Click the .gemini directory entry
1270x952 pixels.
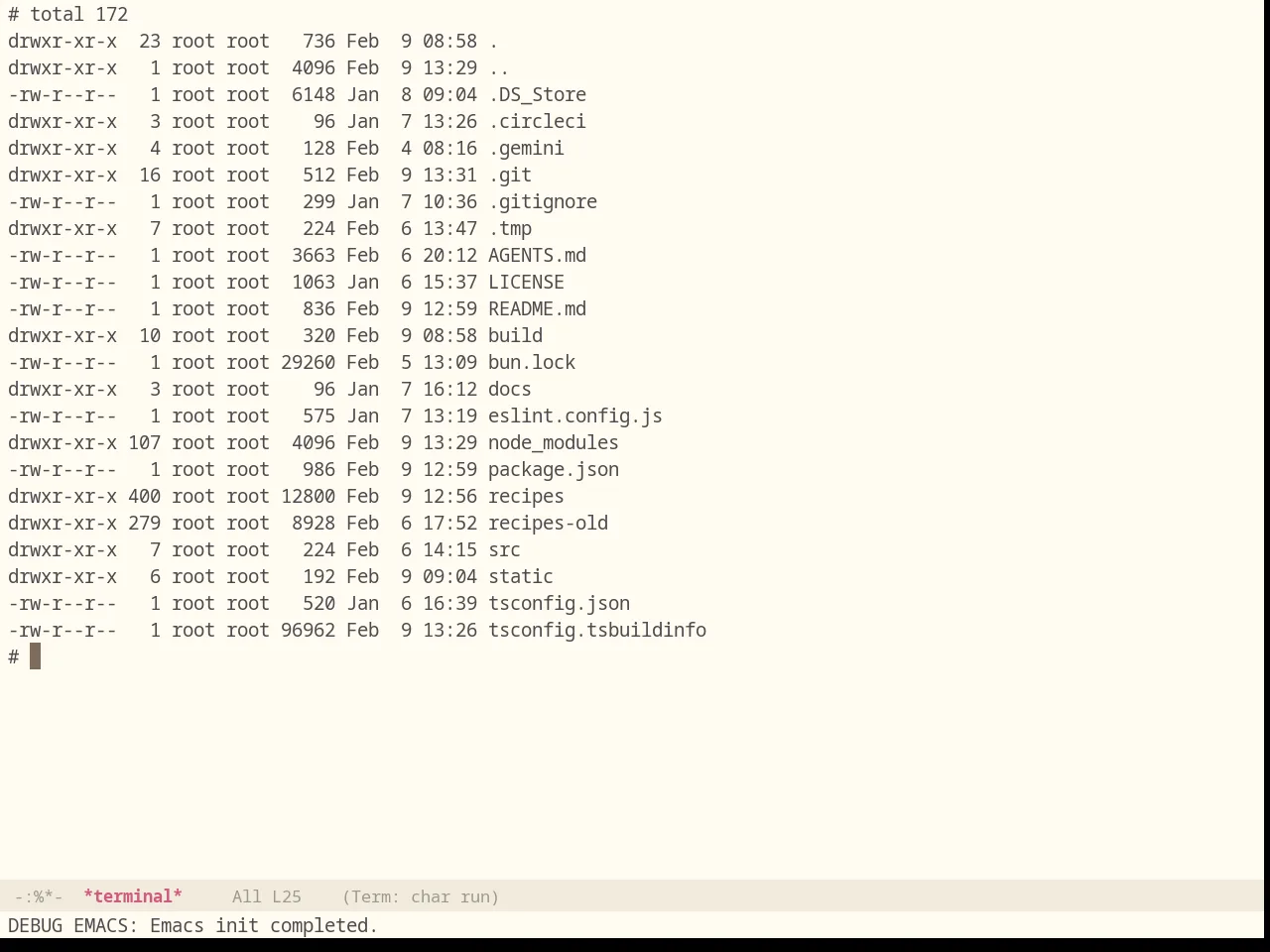[x=526, y=148]
